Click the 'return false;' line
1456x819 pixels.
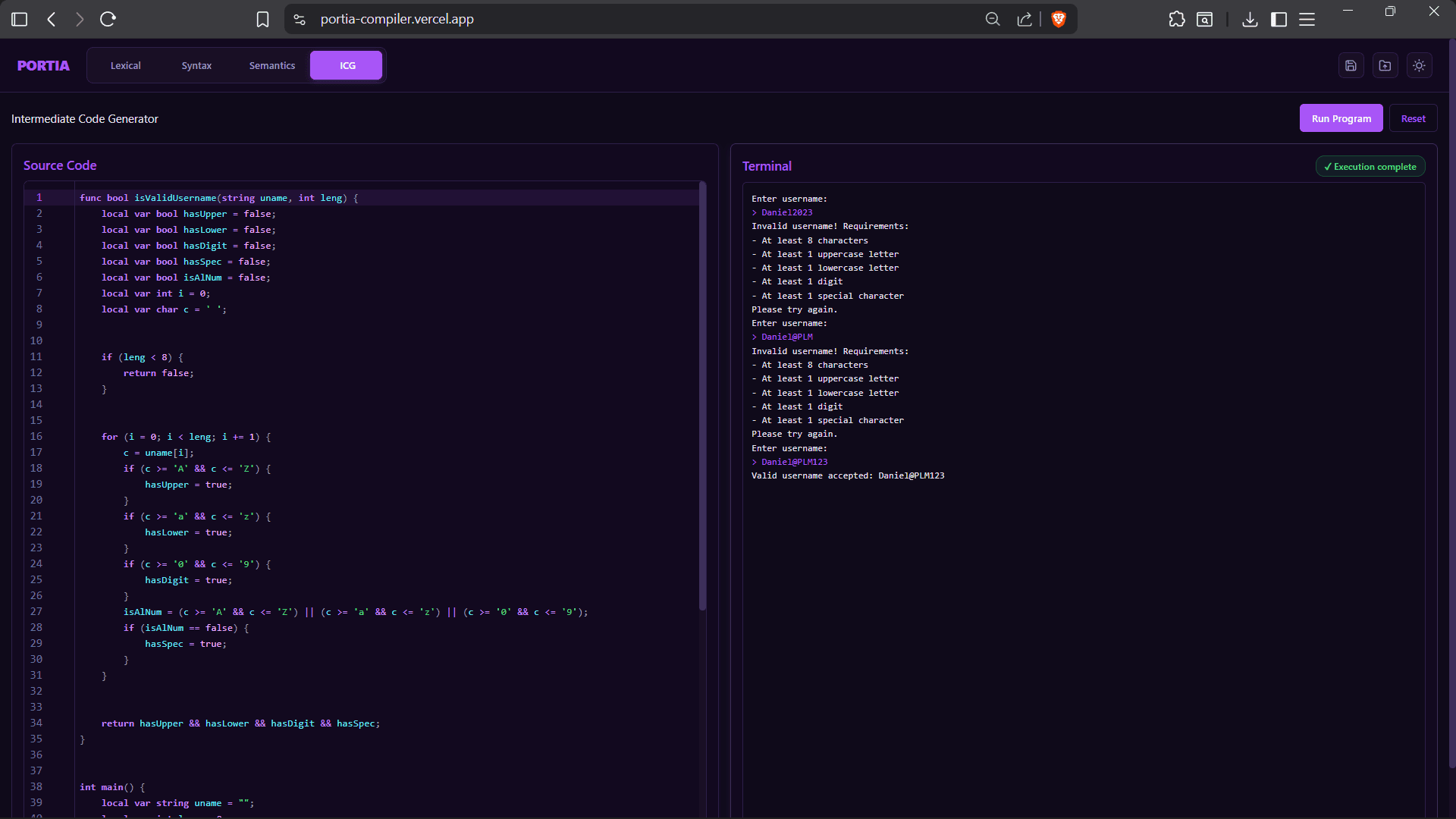click(x=158, y=373)
